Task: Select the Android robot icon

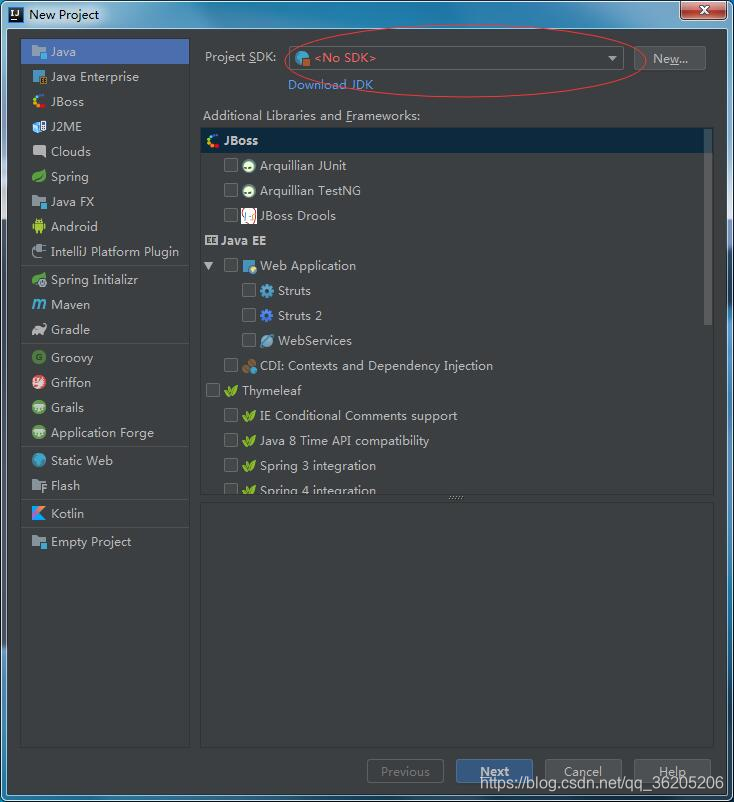Action: click(x=39, y=227)
